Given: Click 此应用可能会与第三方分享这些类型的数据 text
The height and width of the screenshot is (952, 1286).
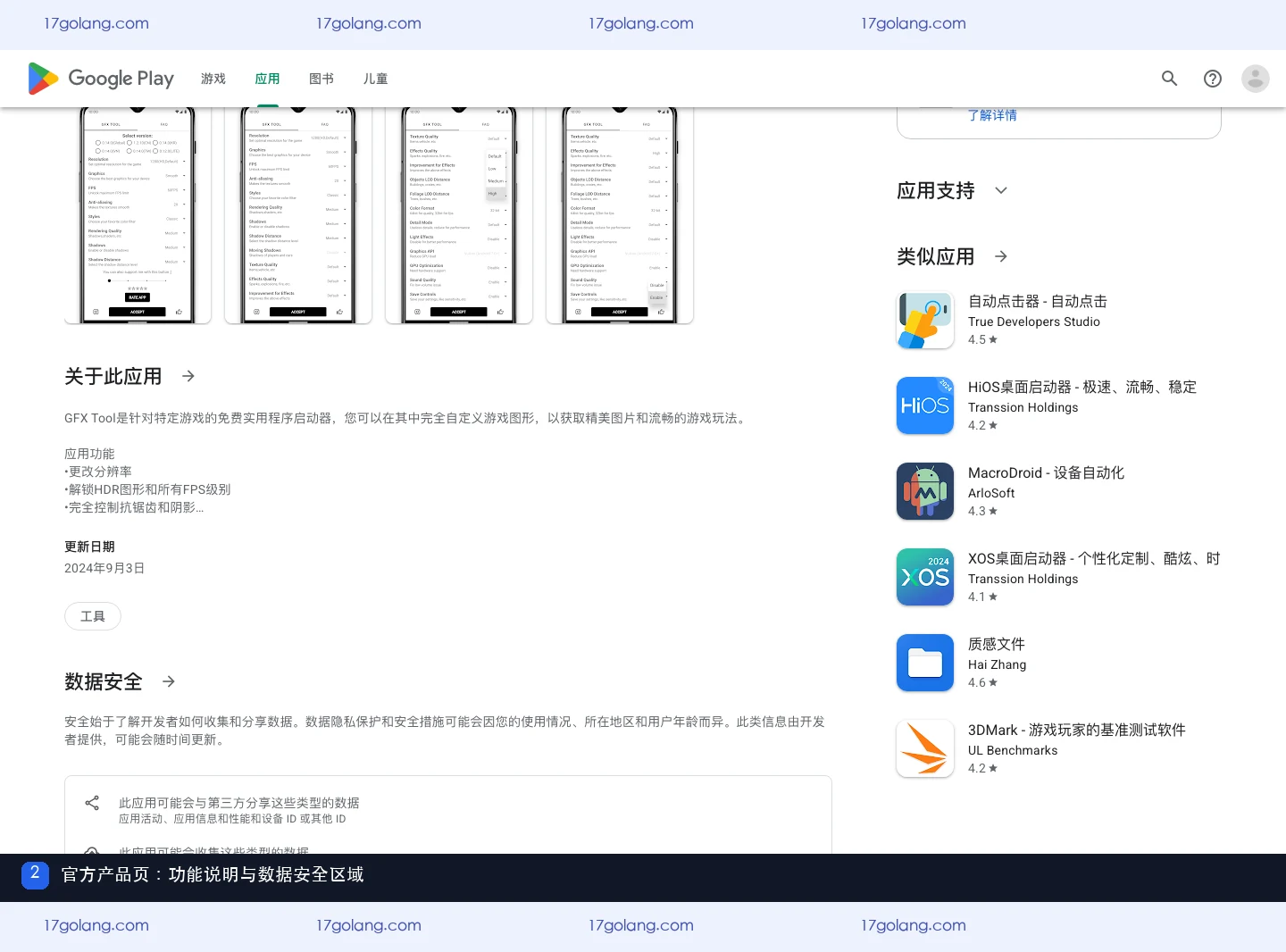Looking at the screenshot, I should [x=239, y=803].
